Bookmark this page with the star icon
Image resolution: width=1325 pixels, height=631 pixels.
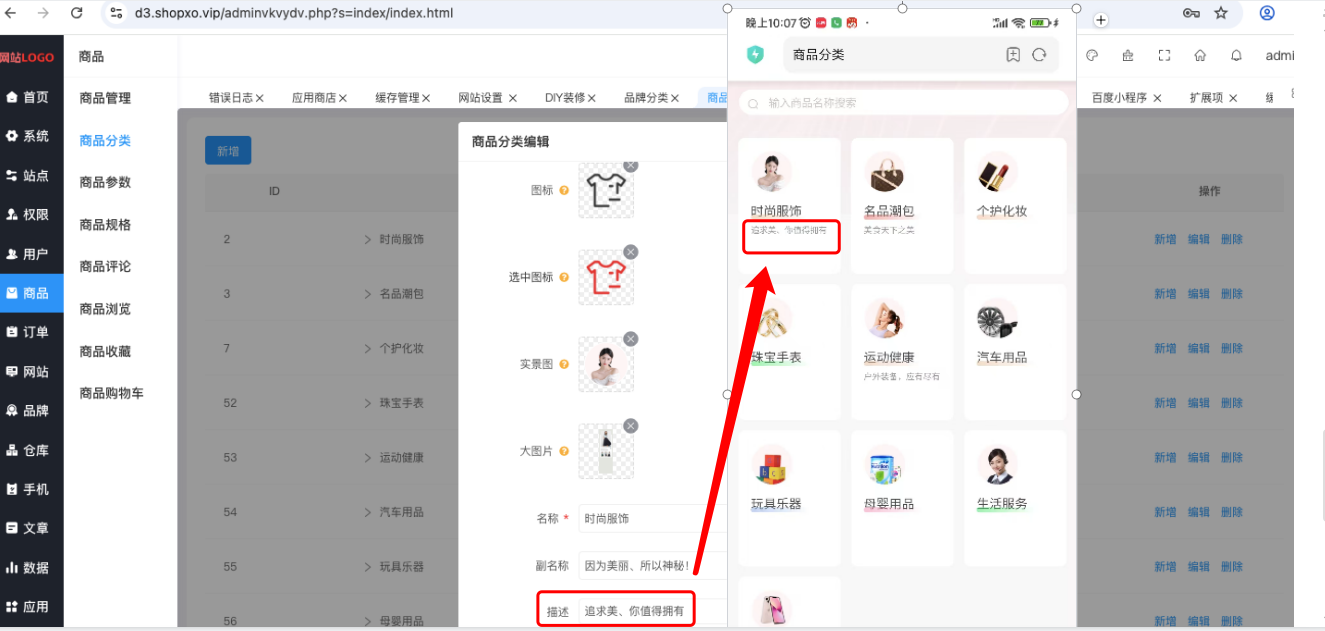pos(1221,13)
